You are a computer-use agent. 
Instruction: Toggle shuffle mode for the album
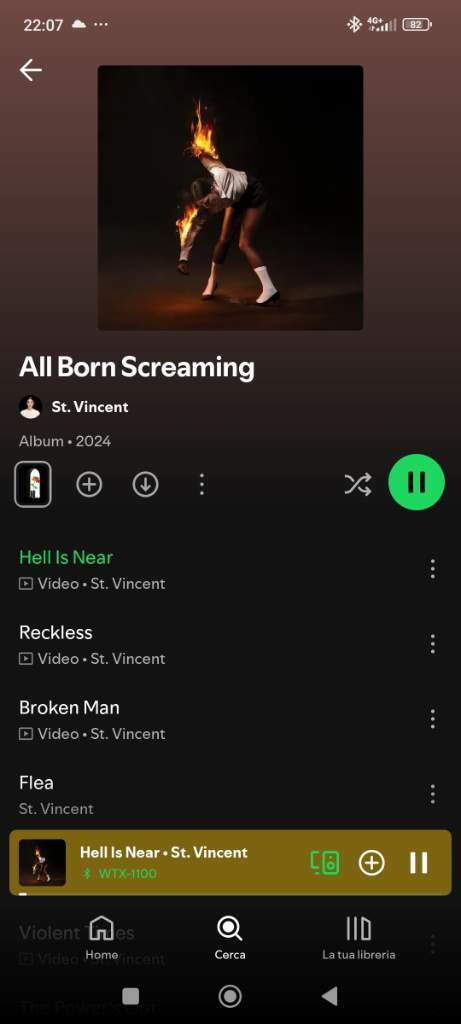coord(358,484)
